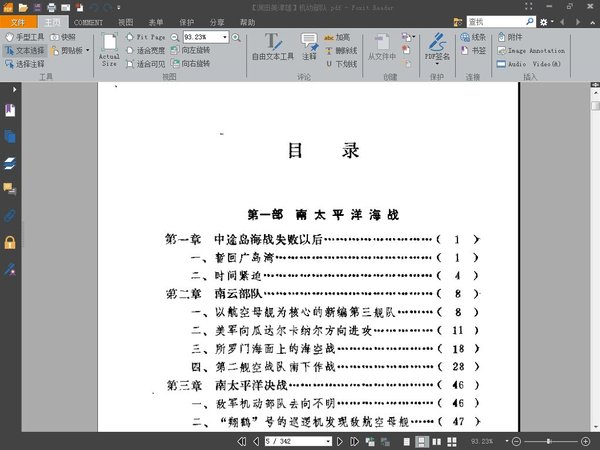Click the PDF Sign (PDF签名) icon

[437, 46]
